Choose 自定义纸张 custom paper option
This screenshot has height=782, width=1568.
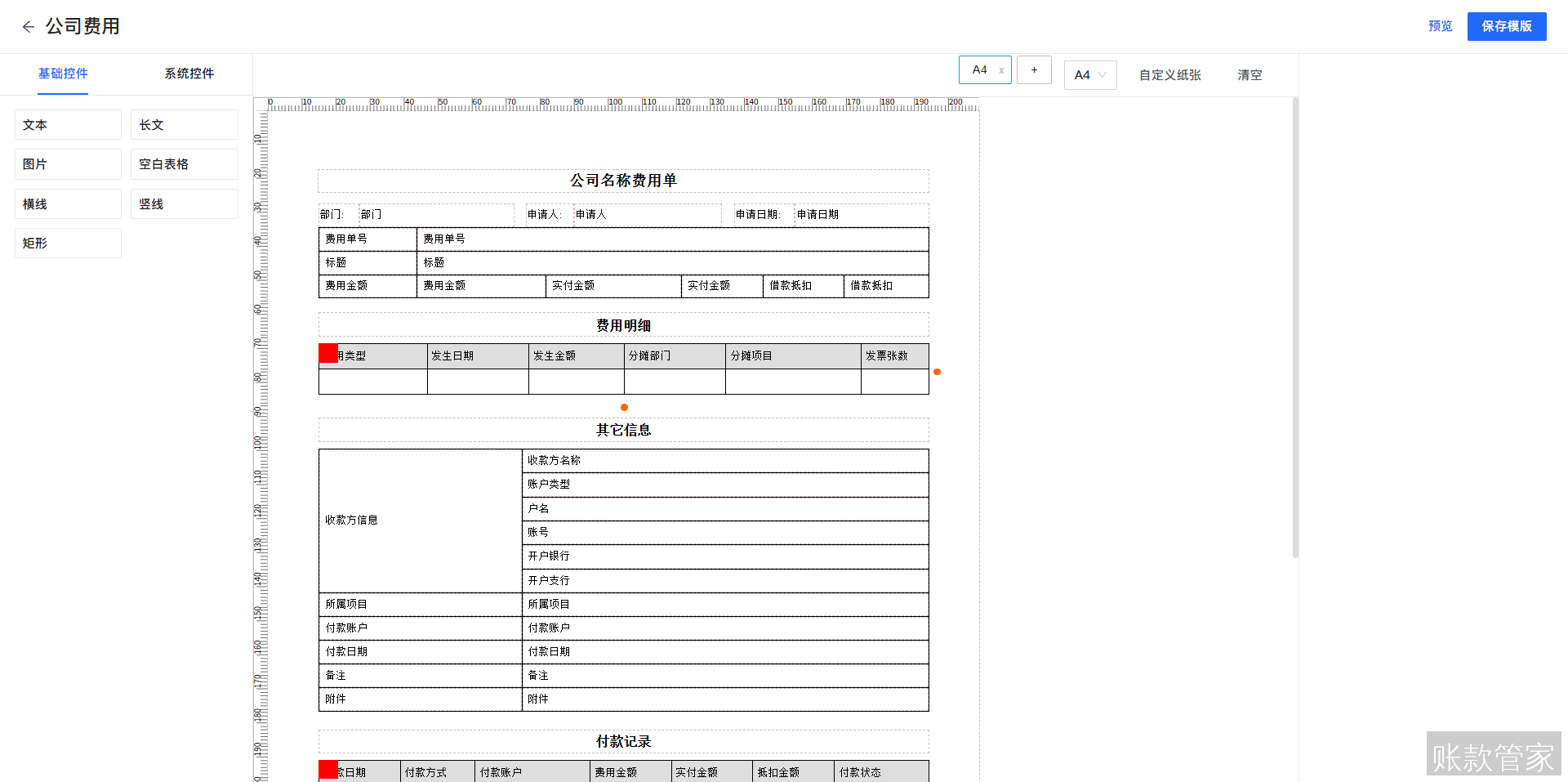(x=1170, y=75)
